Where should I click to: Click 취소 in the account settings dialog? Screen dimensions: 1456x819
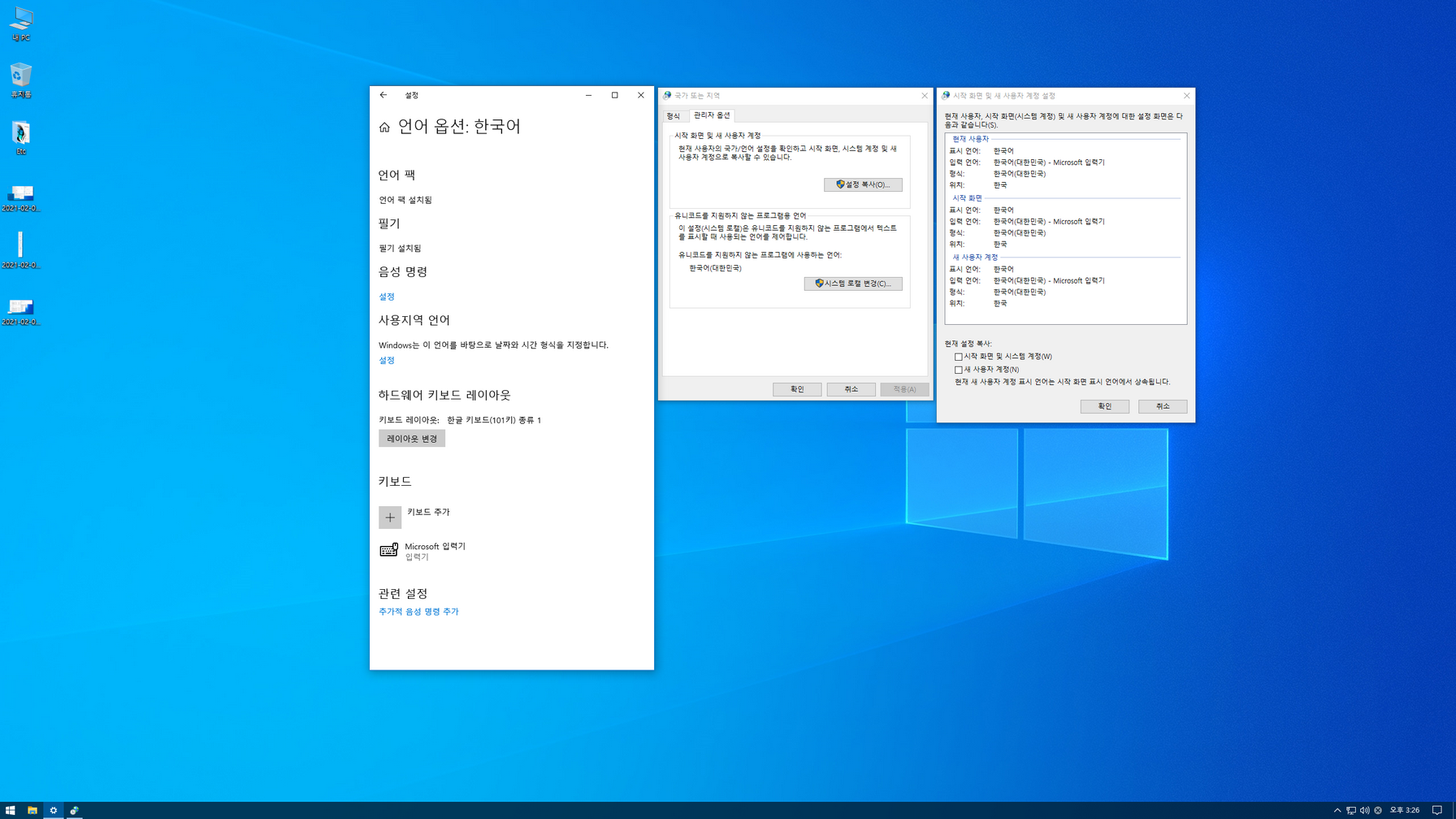coord(1163,406)
